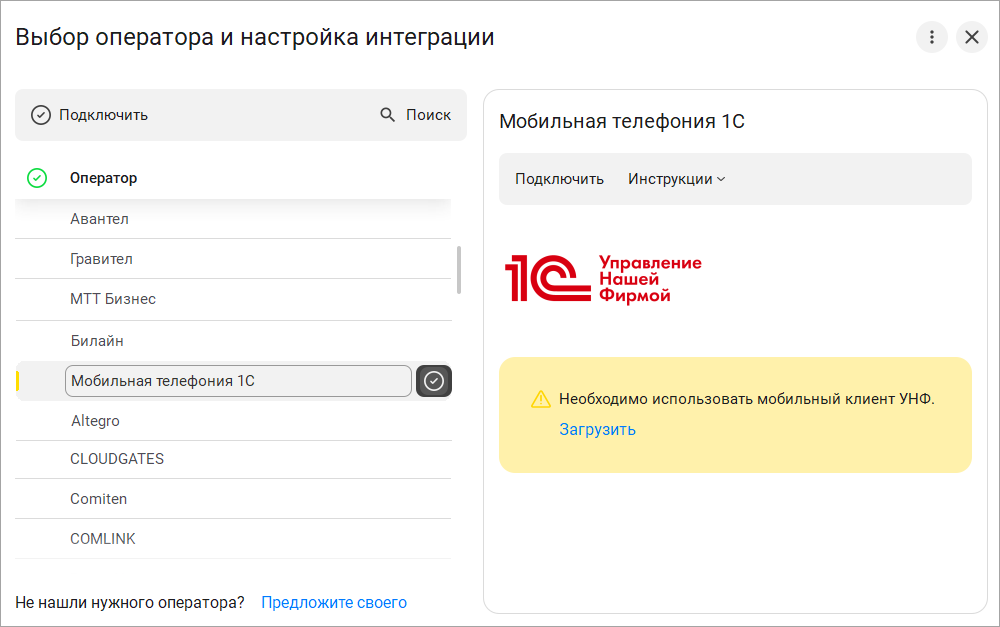Click the Мобильная телефония 1С panel title
1000x627 pixels.
click(622, 121)
